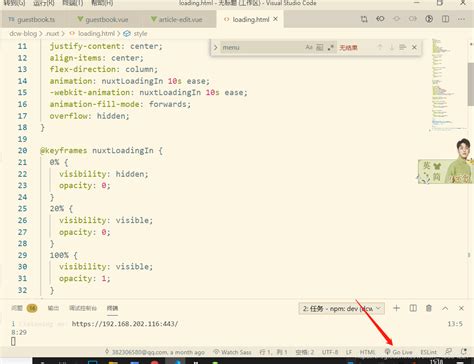Click the https://192.168.202.116:443/ terminal link
This screenshot has height=364, width=474.
pyautogui.click(x=125, y=324)
